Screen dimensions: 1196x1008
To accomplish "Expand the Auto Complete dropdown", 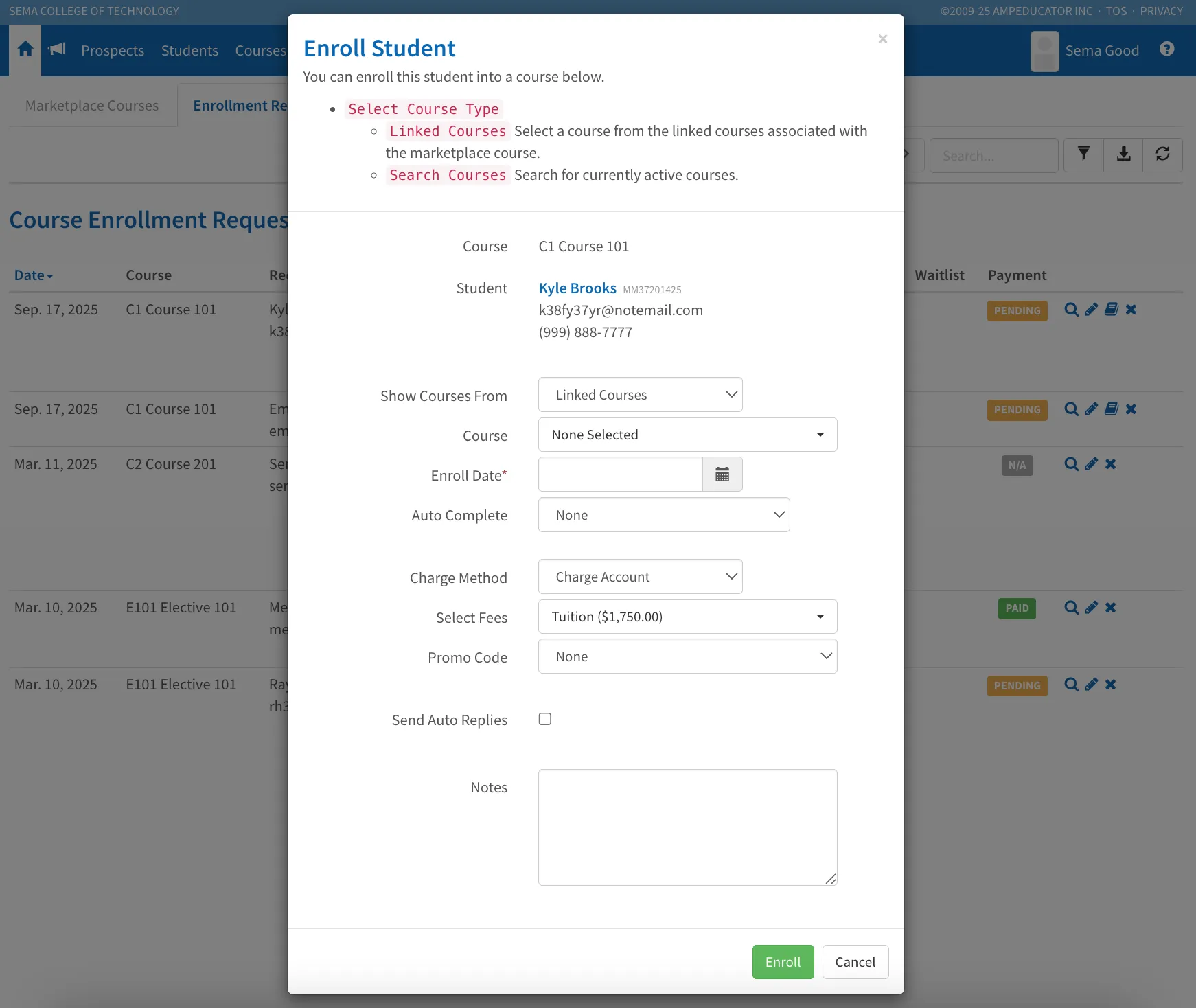I will pos(664,515).
